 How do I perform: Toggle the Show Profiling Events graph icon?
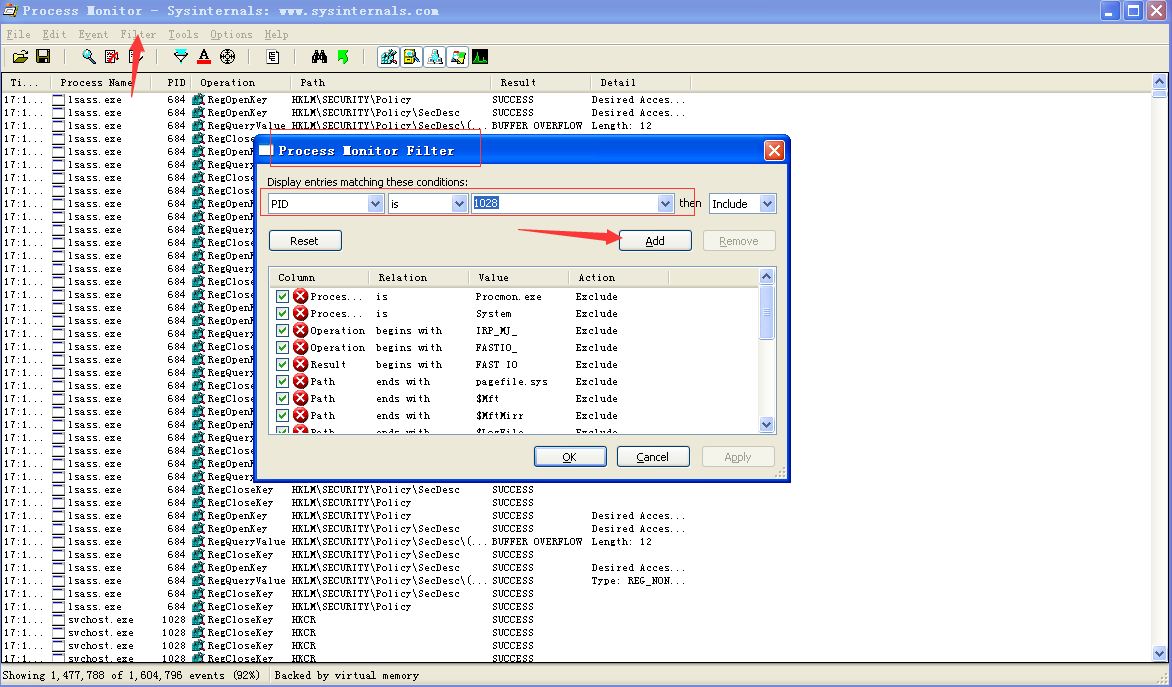tap(480, 57)
